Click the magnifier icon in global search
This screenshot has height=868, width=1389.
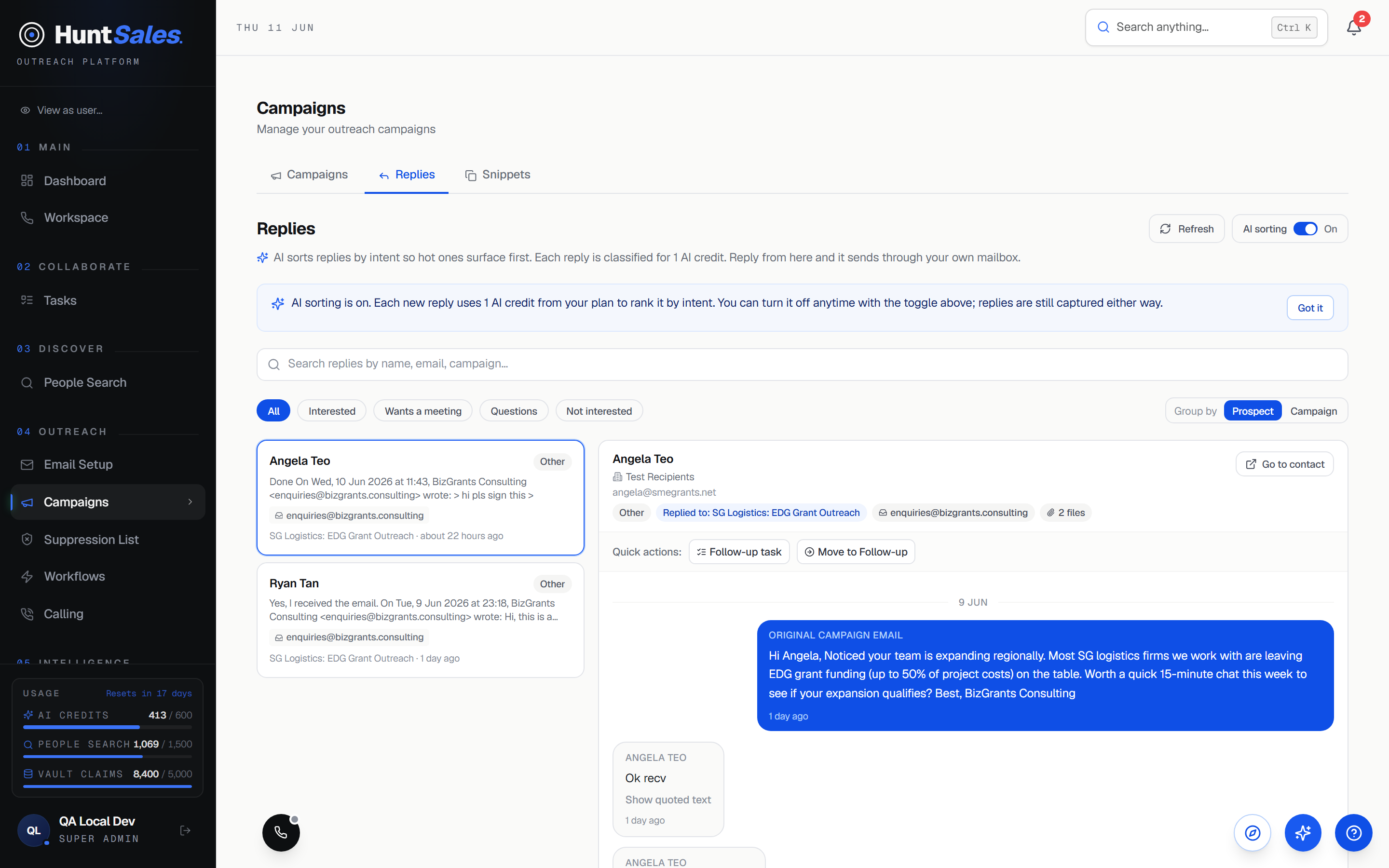(1103, 27)
